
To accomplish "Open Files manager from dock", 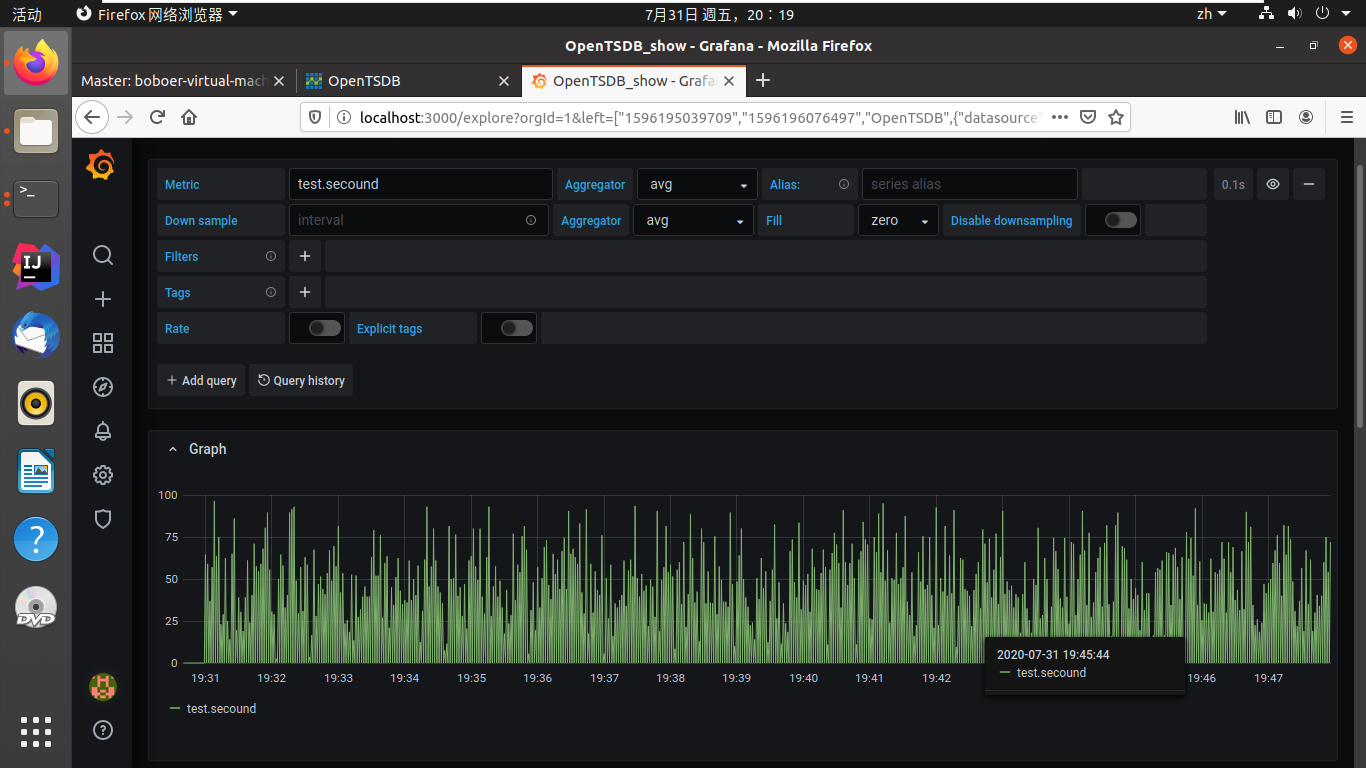I will click(x=36, y=131).
